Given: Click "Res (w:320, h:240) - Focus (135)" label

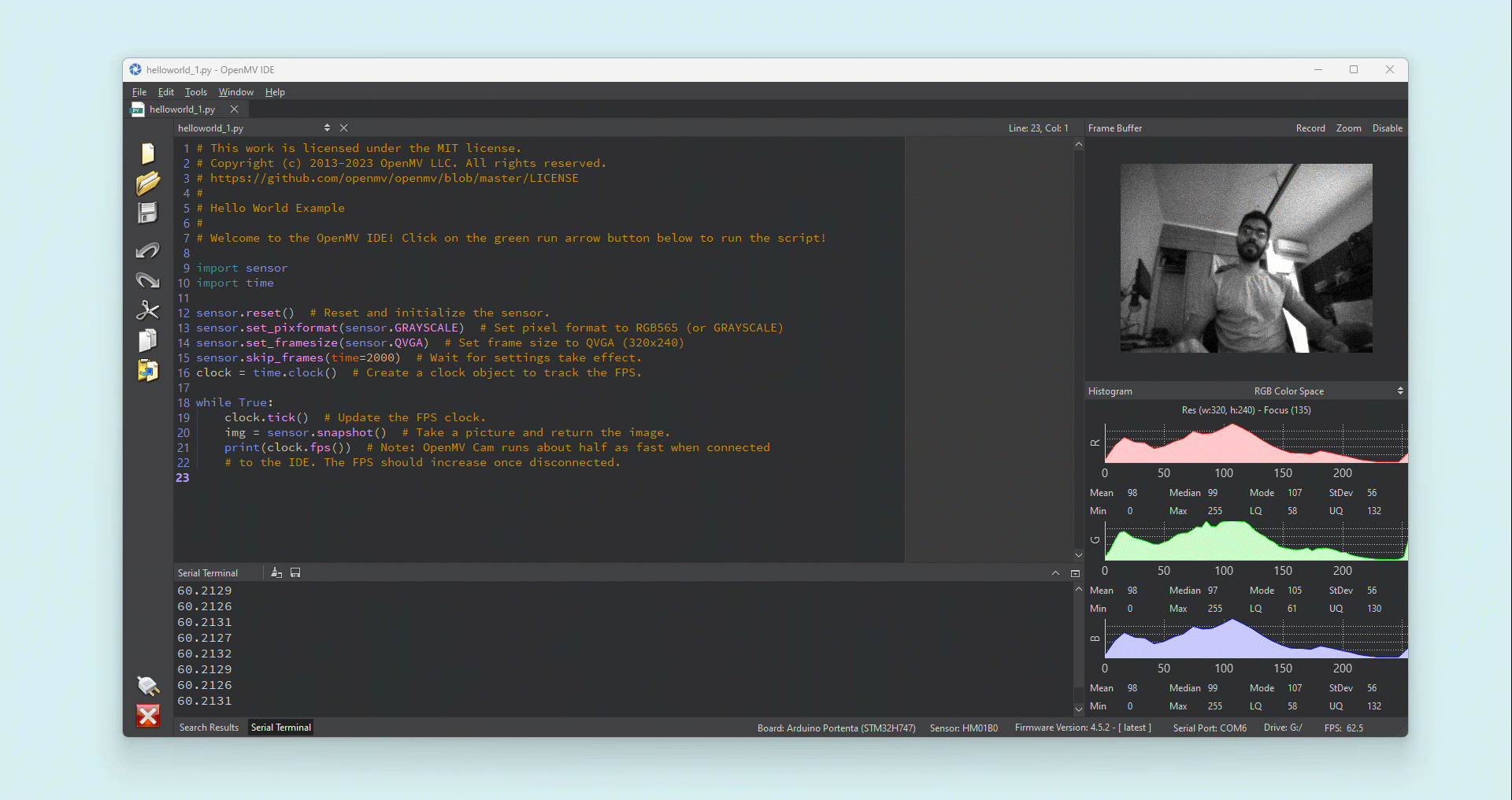Looking at the screenshot, I should pyautogui.click(x=1246, y=410).
